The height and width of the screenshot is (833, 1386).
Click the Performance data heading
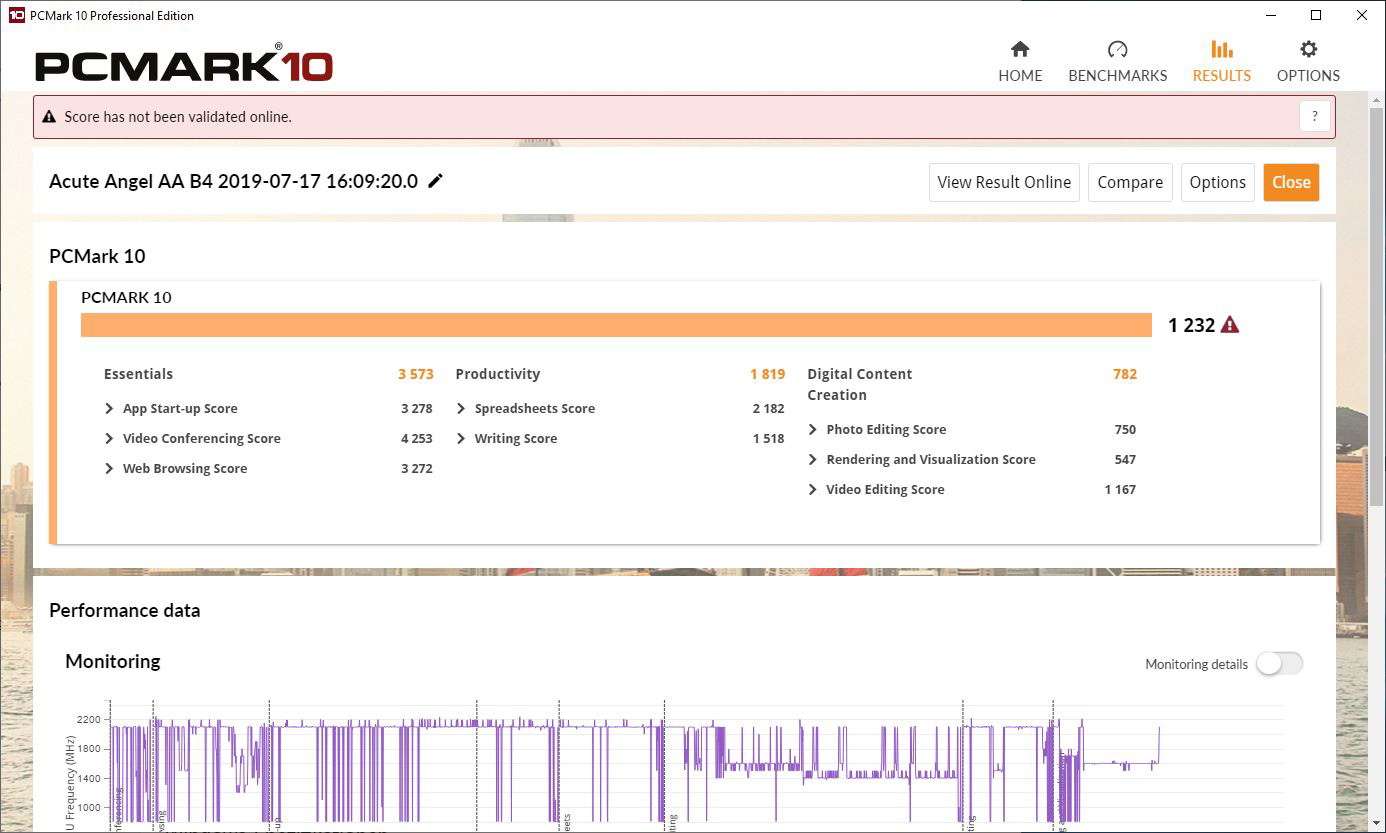[124, 610]
